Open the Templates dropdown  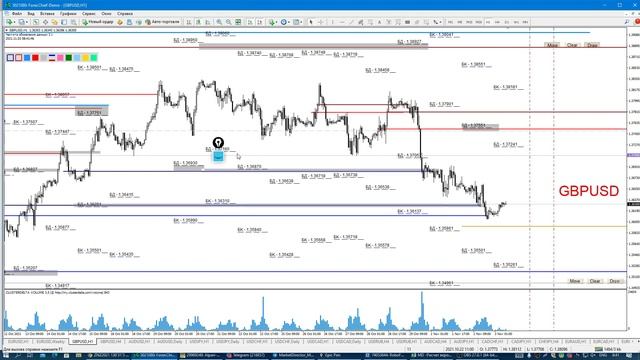(298, 22)
